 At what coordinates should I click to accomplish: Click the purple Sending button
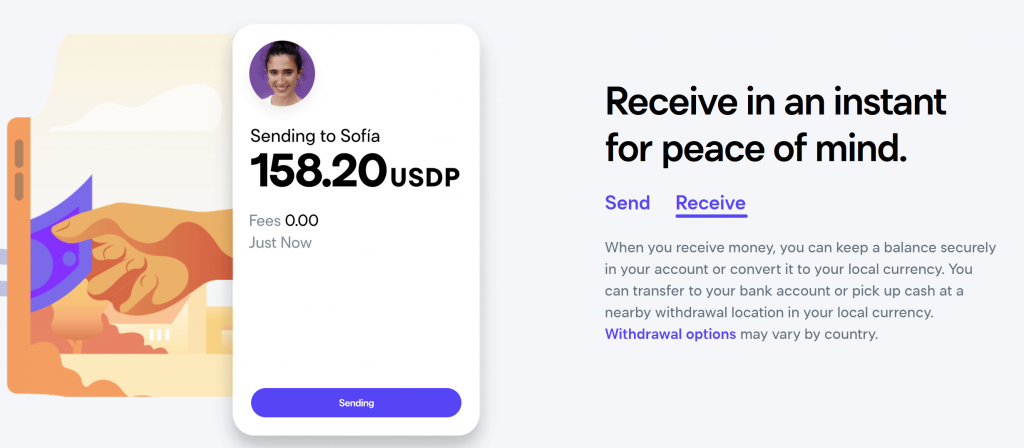[356, 403]
